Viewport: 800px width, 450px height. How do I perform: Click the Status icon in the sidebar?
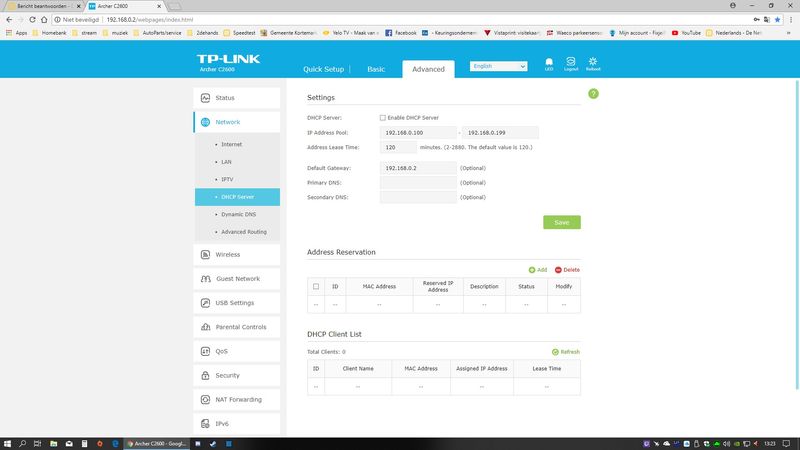(x=206, y=98)
